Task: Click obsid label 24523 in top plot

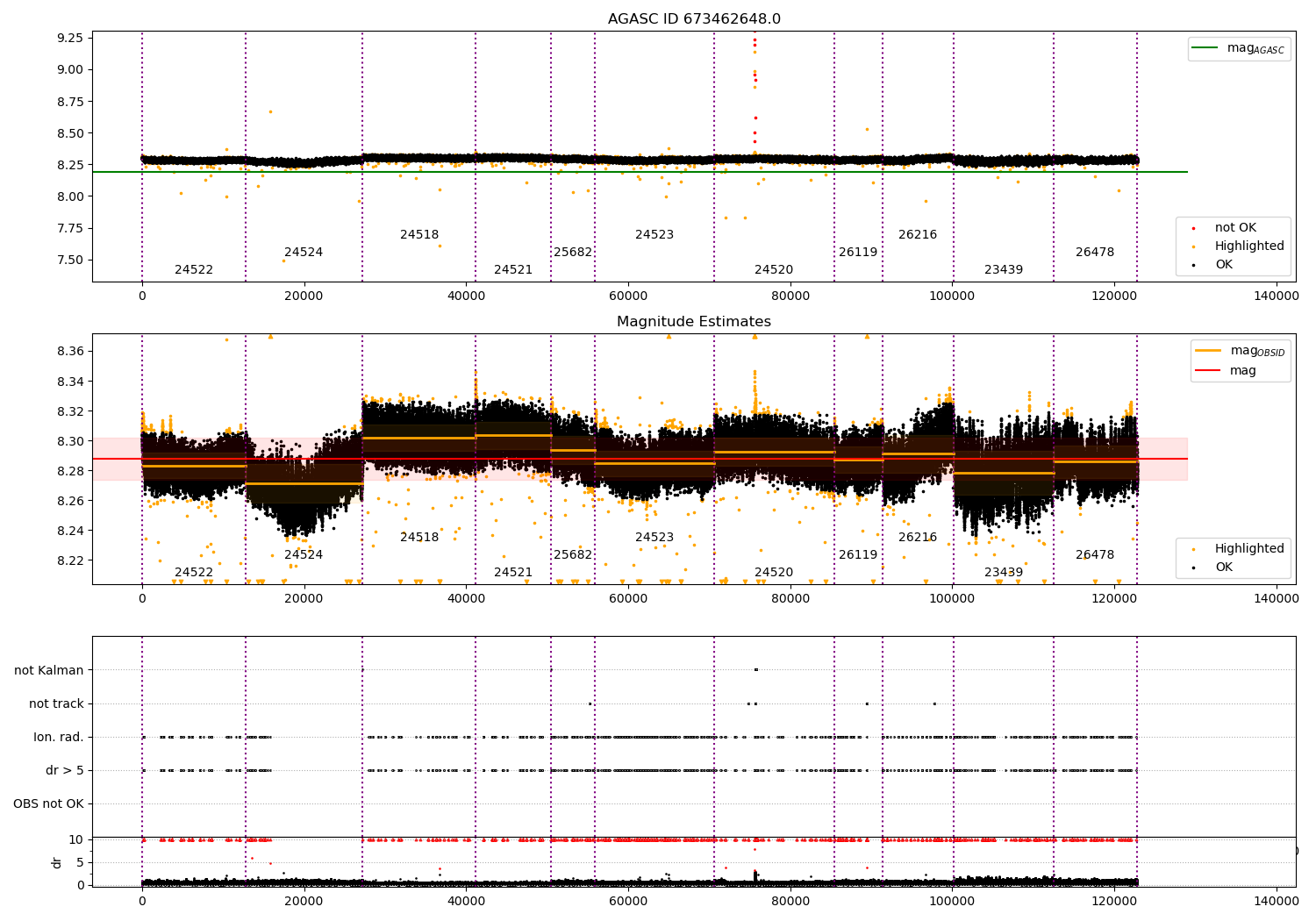Action: [x=654, y=235]
